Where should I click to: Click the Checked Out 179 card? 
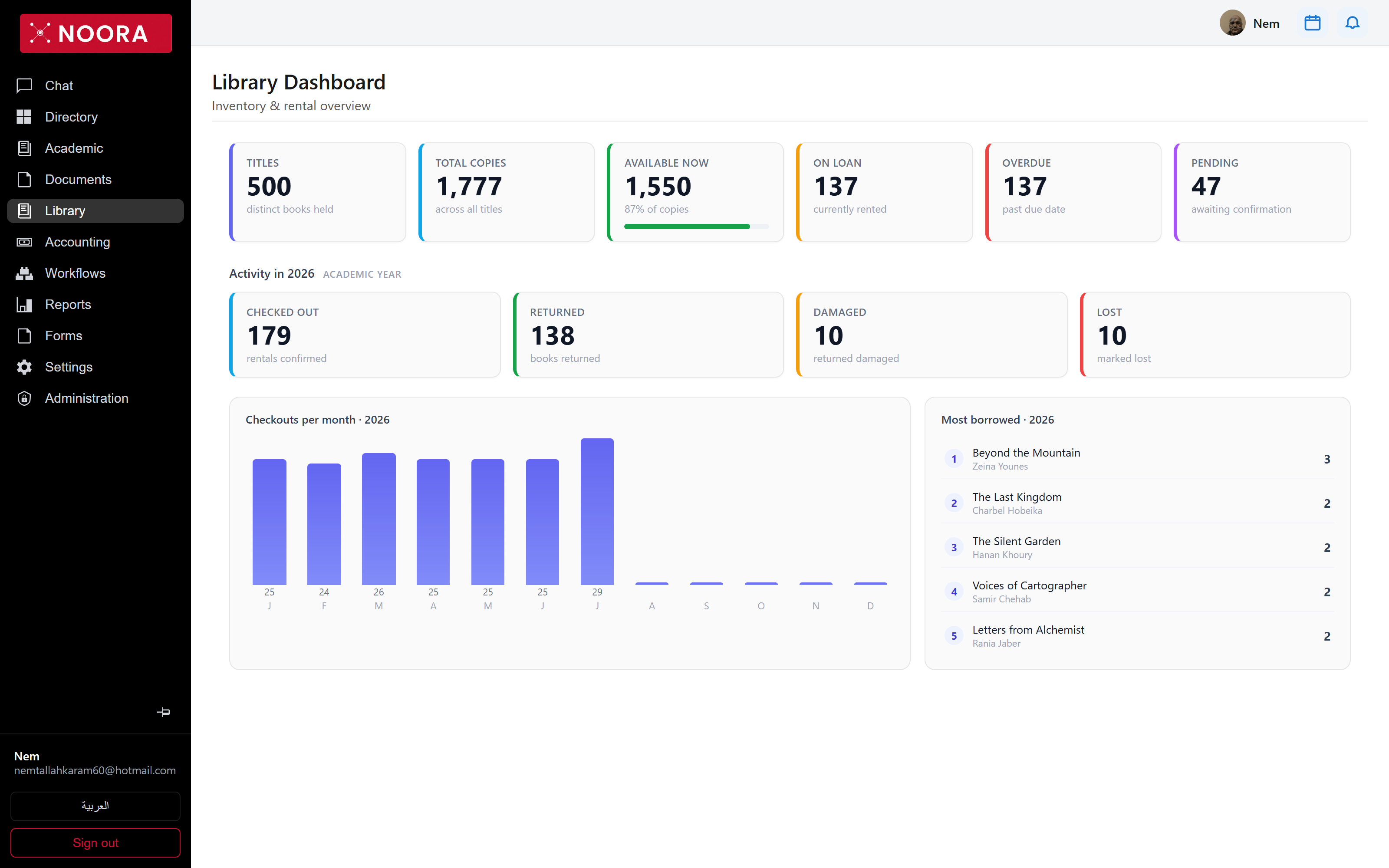(x=365, y=335)
